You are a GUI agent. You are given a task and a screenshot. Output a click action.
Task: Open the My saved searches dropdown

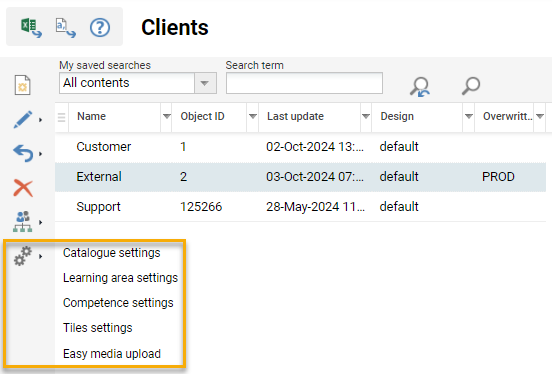[138, 83]
